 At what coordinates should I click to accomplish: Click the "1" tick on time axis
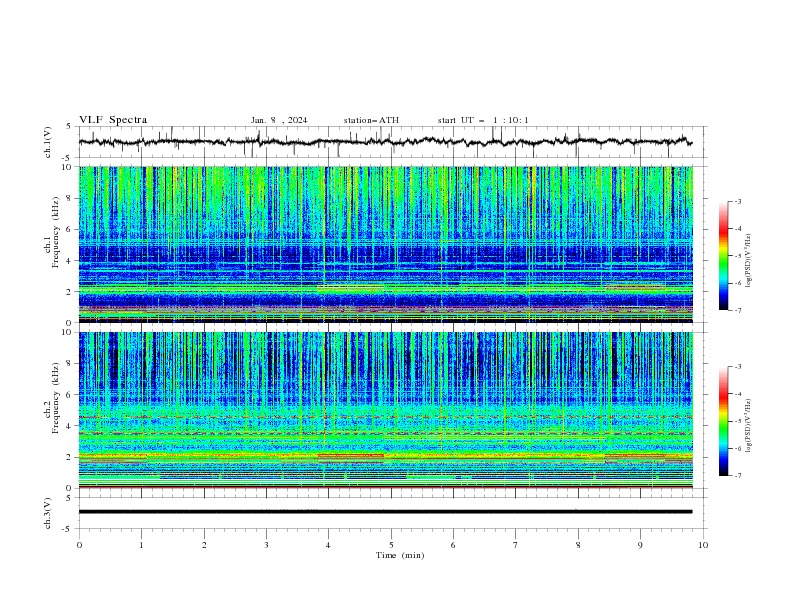(x=141, y=545)
